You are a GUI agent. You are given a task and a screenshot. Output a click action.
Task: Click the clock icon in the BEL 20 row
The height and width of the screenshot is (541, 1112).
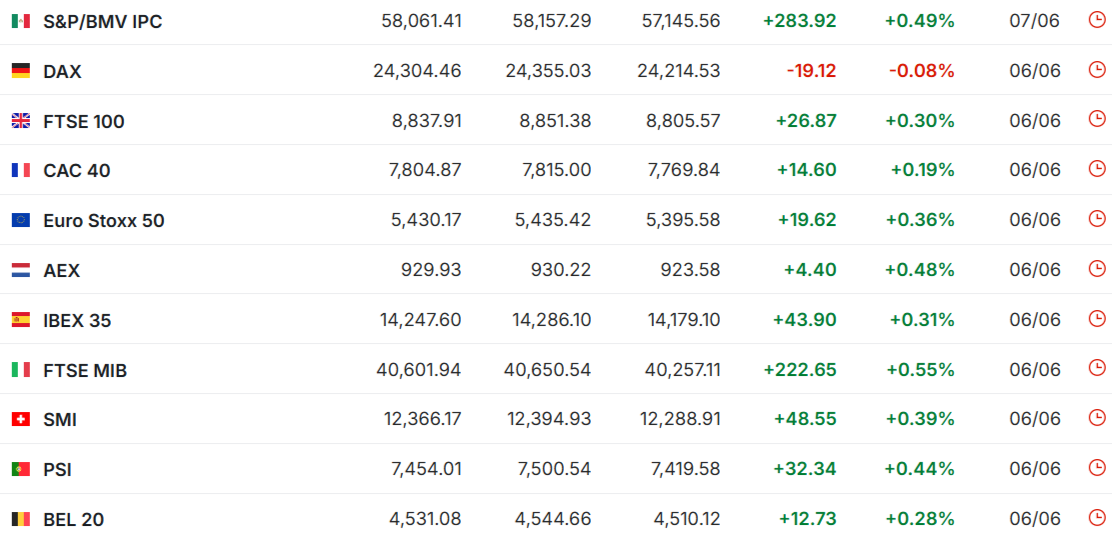[x=1096, y=517]
